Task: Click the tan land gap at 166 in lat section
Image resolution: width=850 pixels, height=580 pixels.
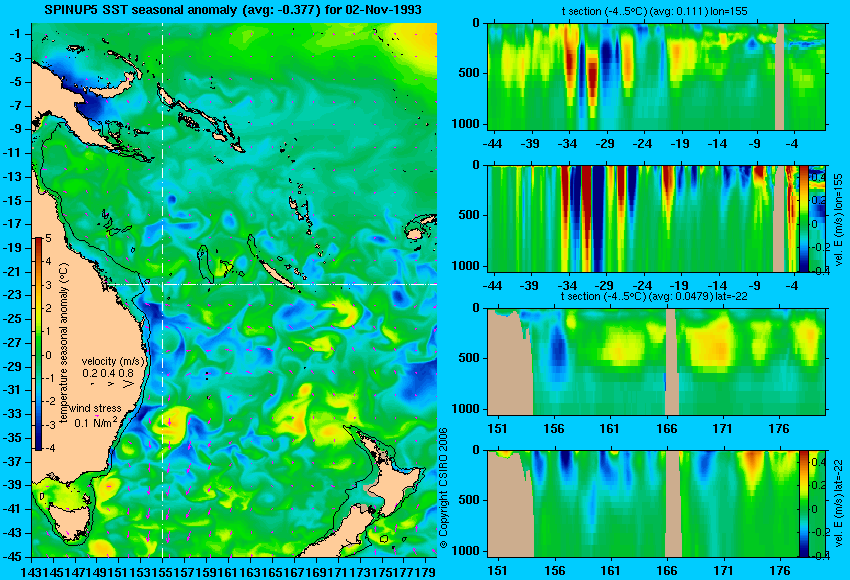Action: 672,362
